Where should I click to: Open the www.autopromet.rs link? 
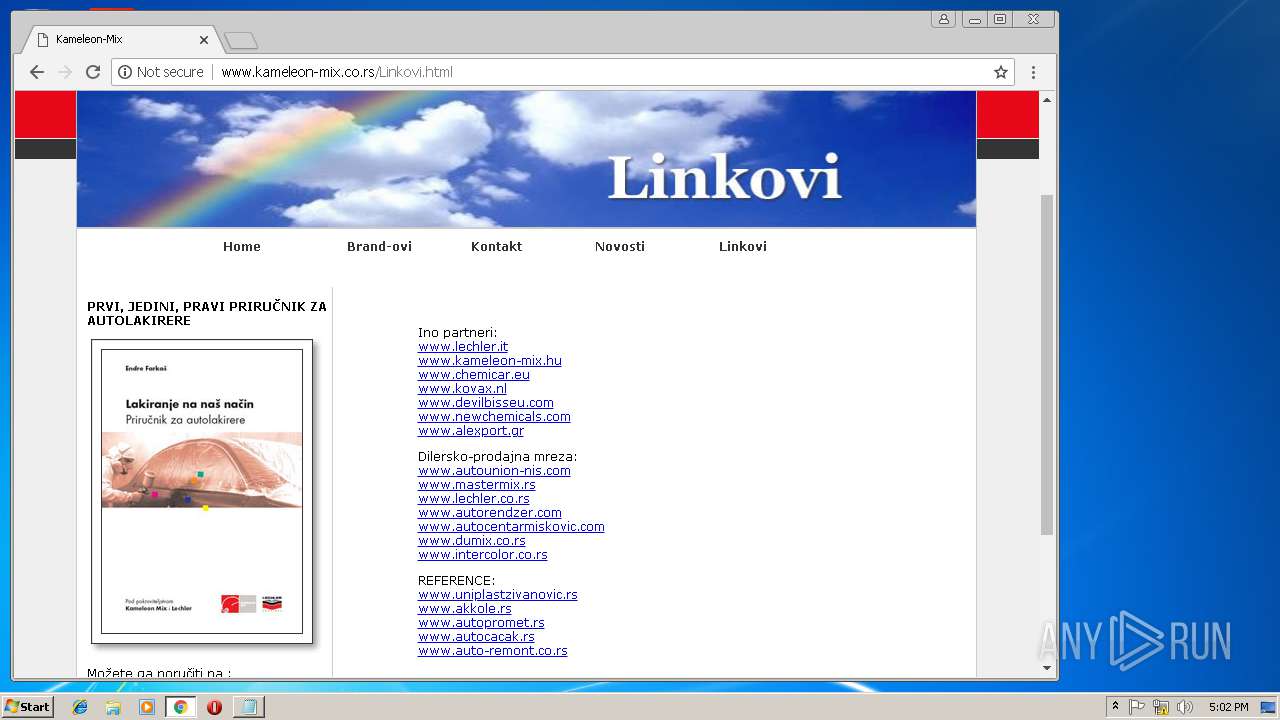481,623
